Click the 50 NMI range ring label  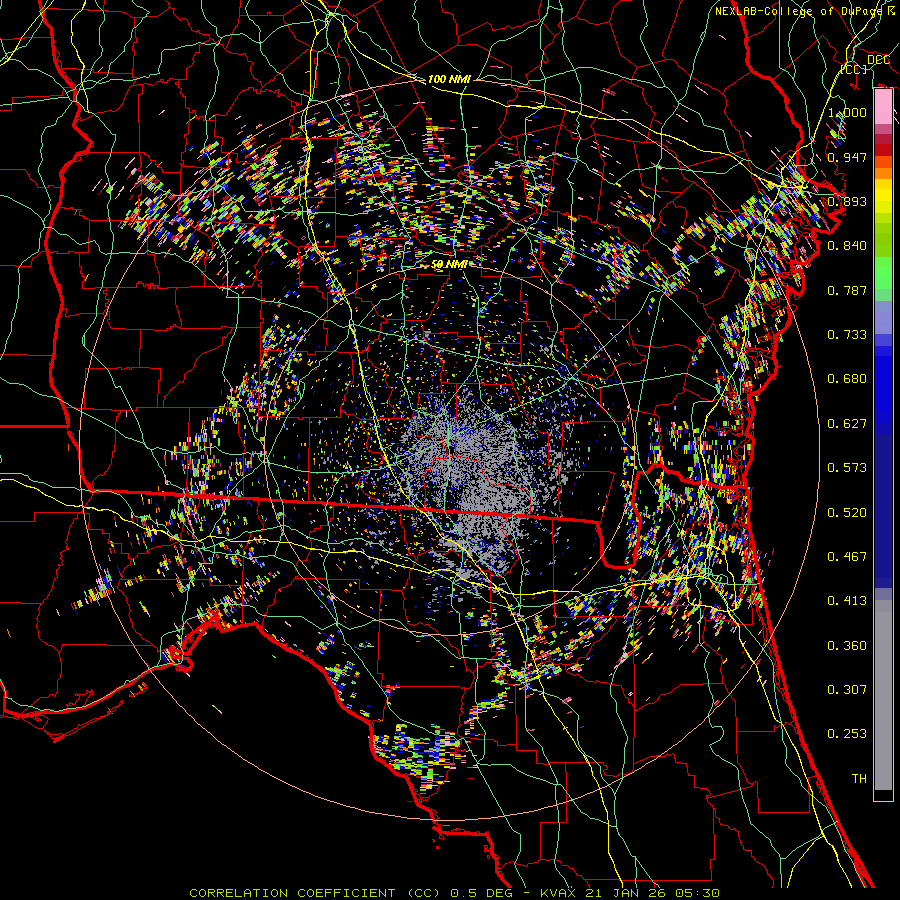(x=449, y=264)
